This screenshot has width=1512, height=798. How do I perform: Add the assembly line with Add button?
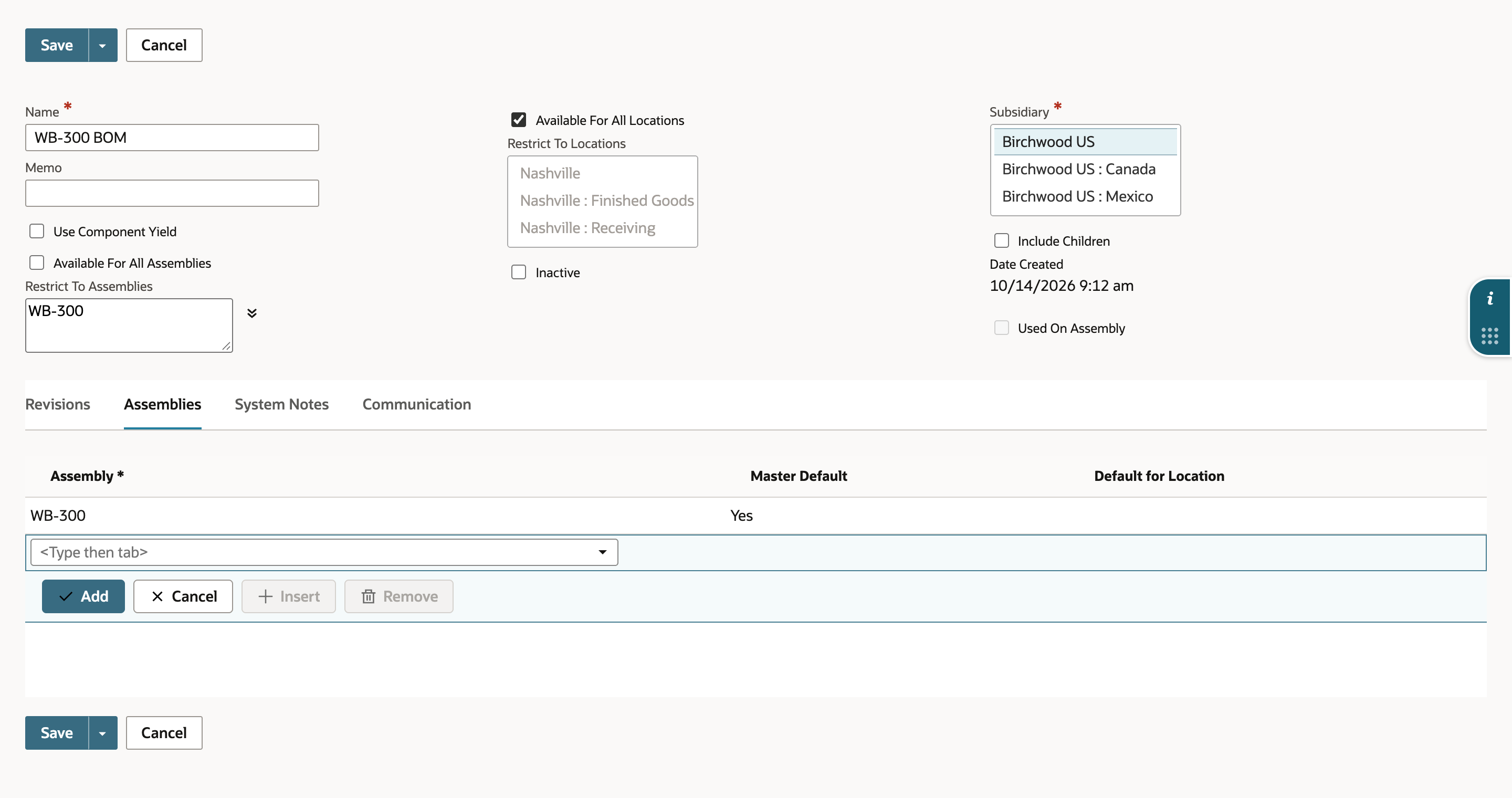click(83, 596)
